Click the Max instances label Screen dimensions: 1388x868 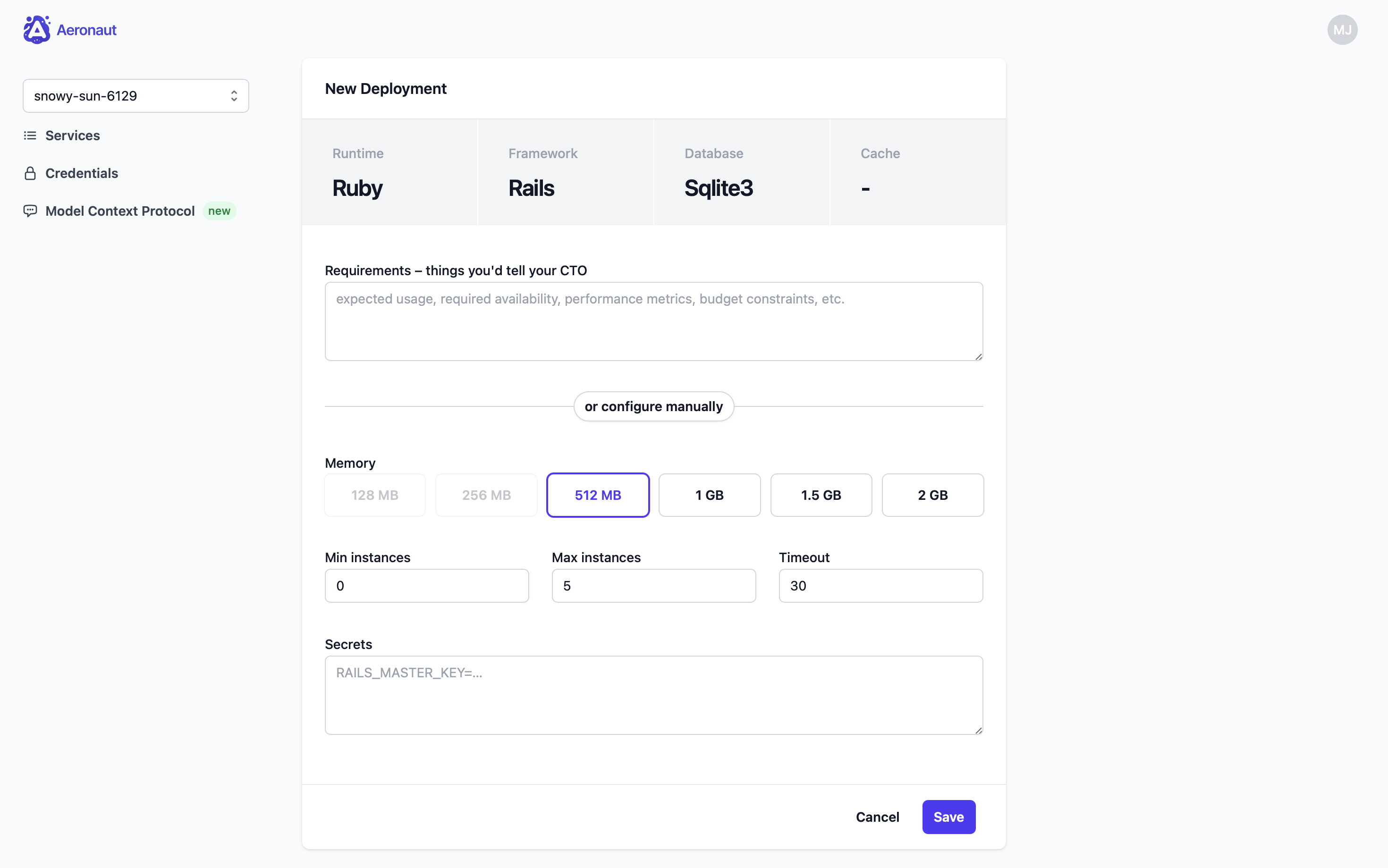coord(596,557)
